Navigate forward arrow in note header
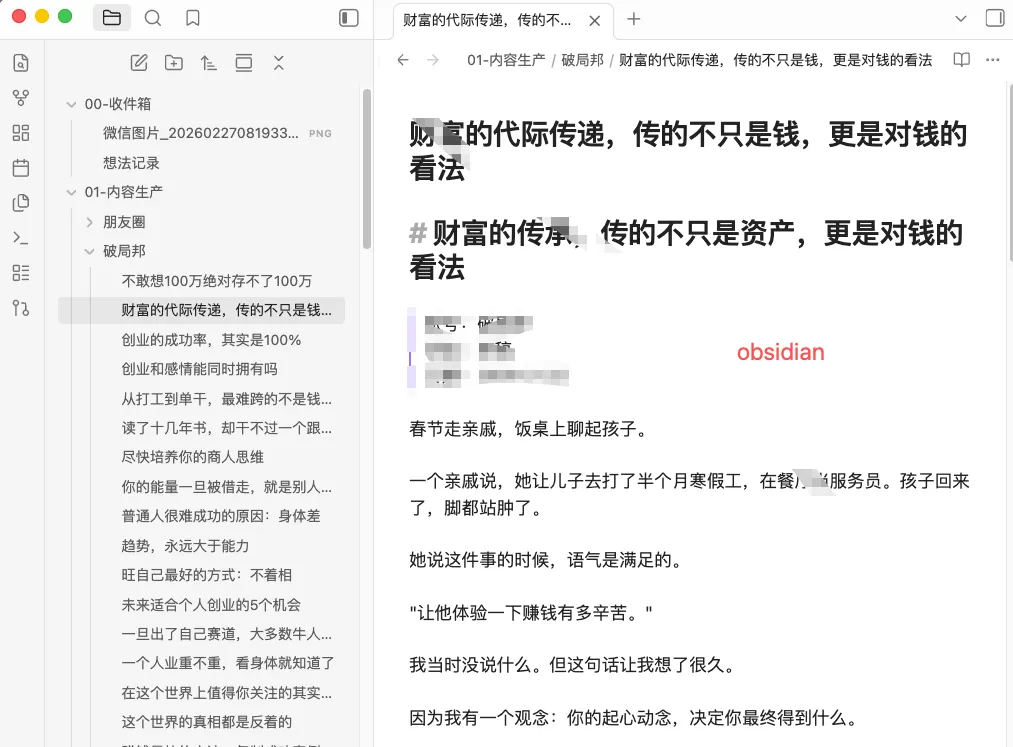This screenshot has height=747, width=1013. [433, 60]
